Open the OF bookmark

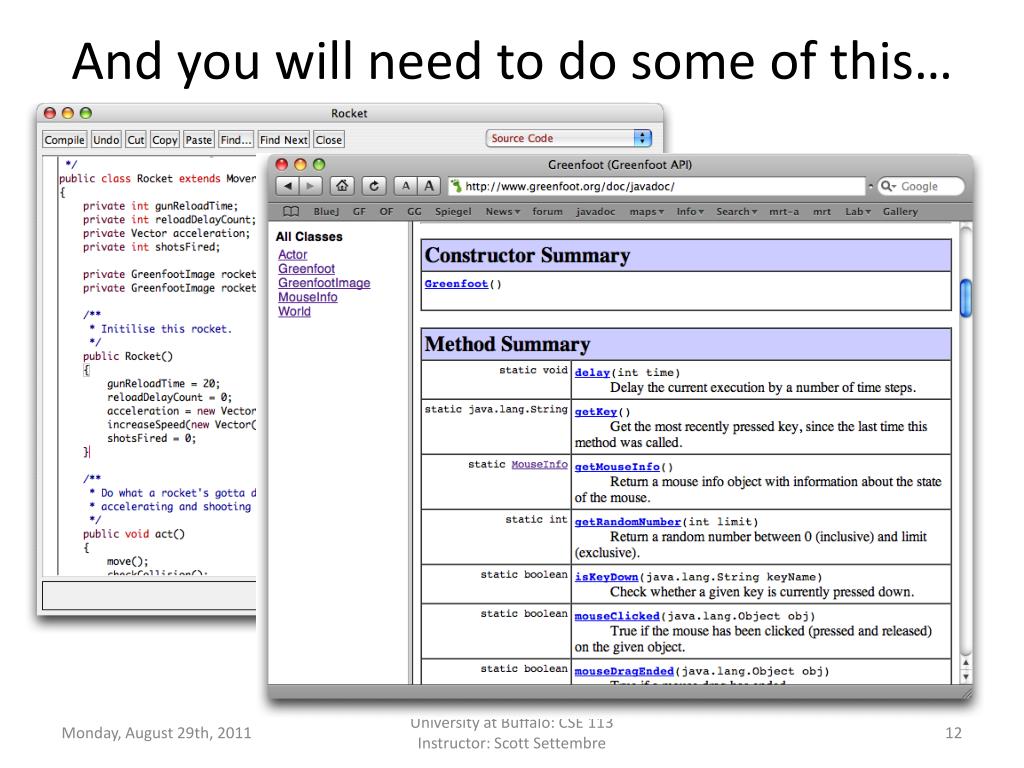point(387,212)
